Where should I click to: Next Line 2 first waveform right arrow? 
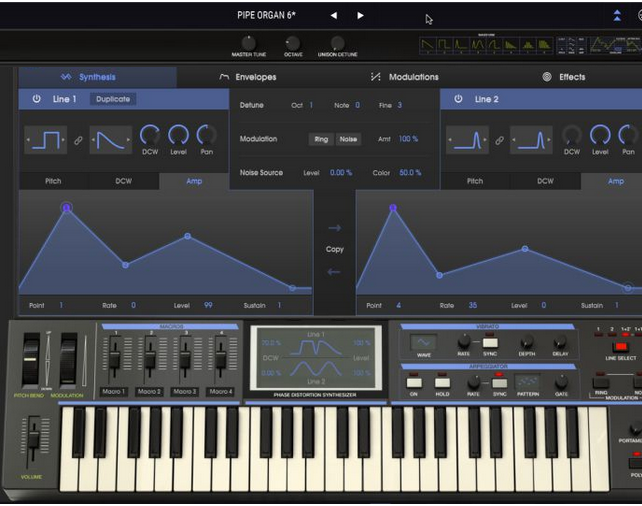point(485,140)
